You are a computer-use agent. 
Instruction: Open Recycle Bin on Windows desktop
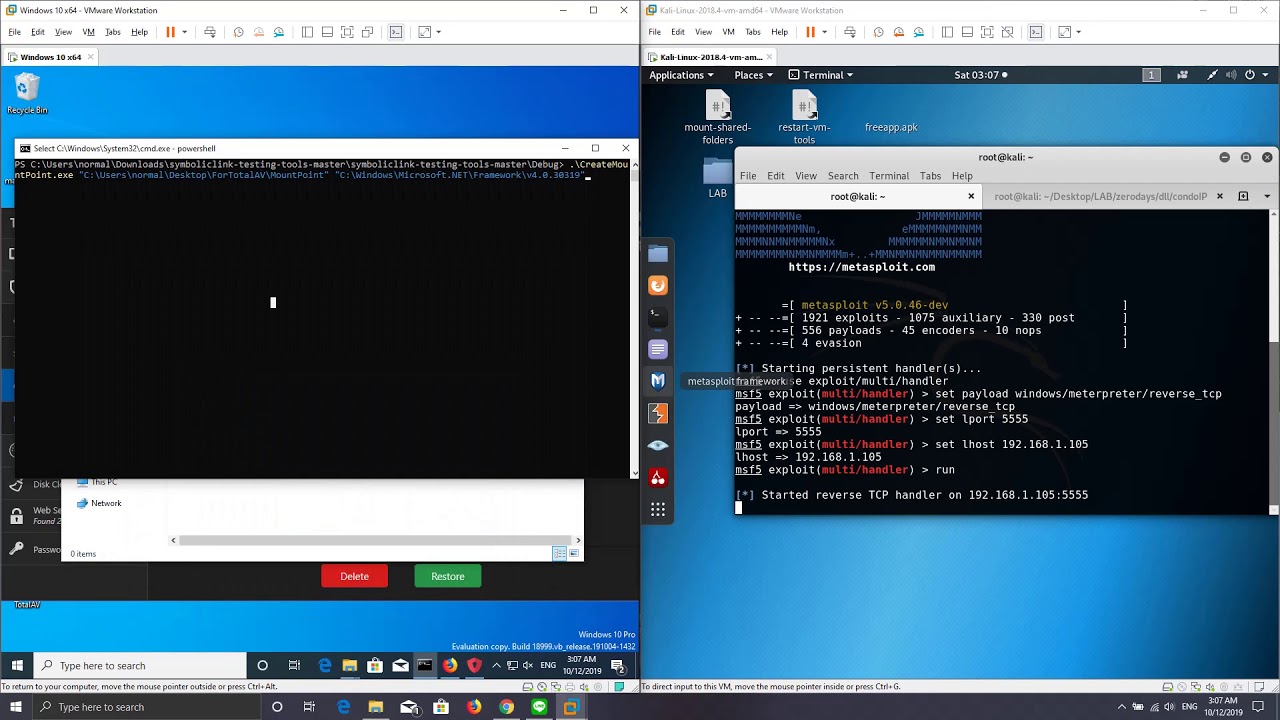(27, 94)
